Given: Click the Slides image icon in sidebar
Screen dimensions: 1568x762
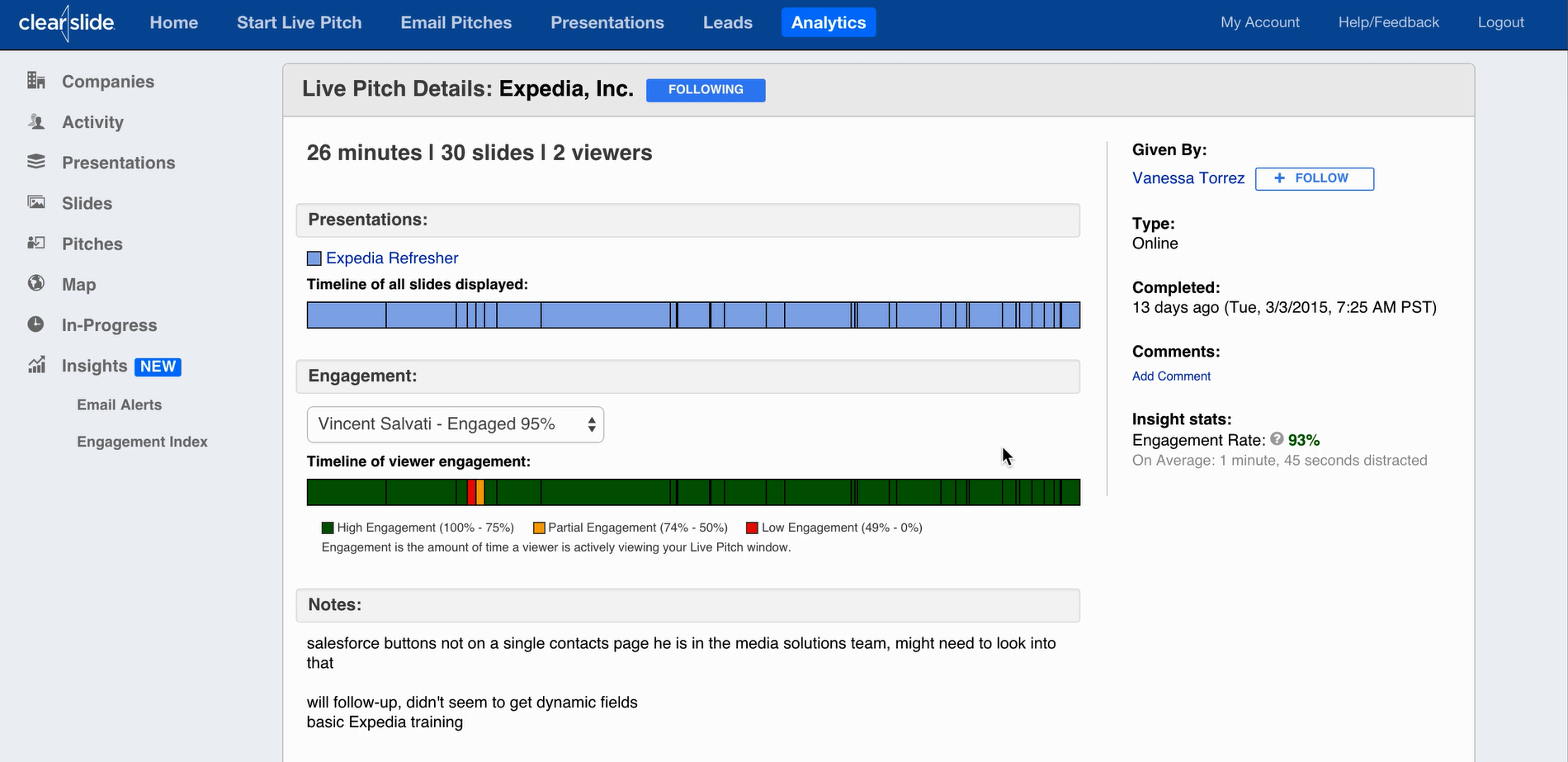Looking at the screenshot, I should (x=35, y=202).
